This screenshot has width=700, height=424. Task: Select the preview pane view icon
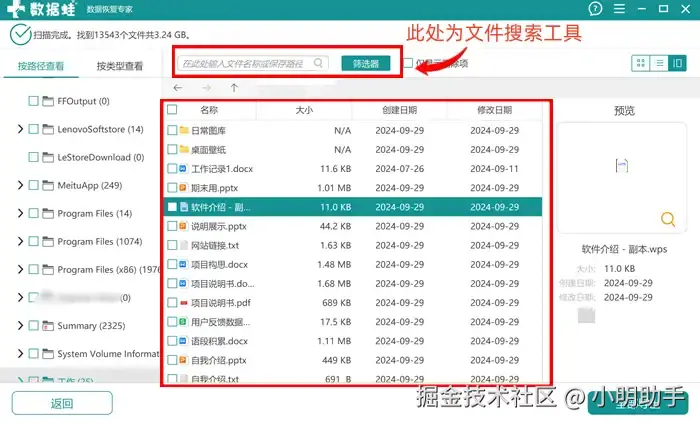click(x=677, y=63)
